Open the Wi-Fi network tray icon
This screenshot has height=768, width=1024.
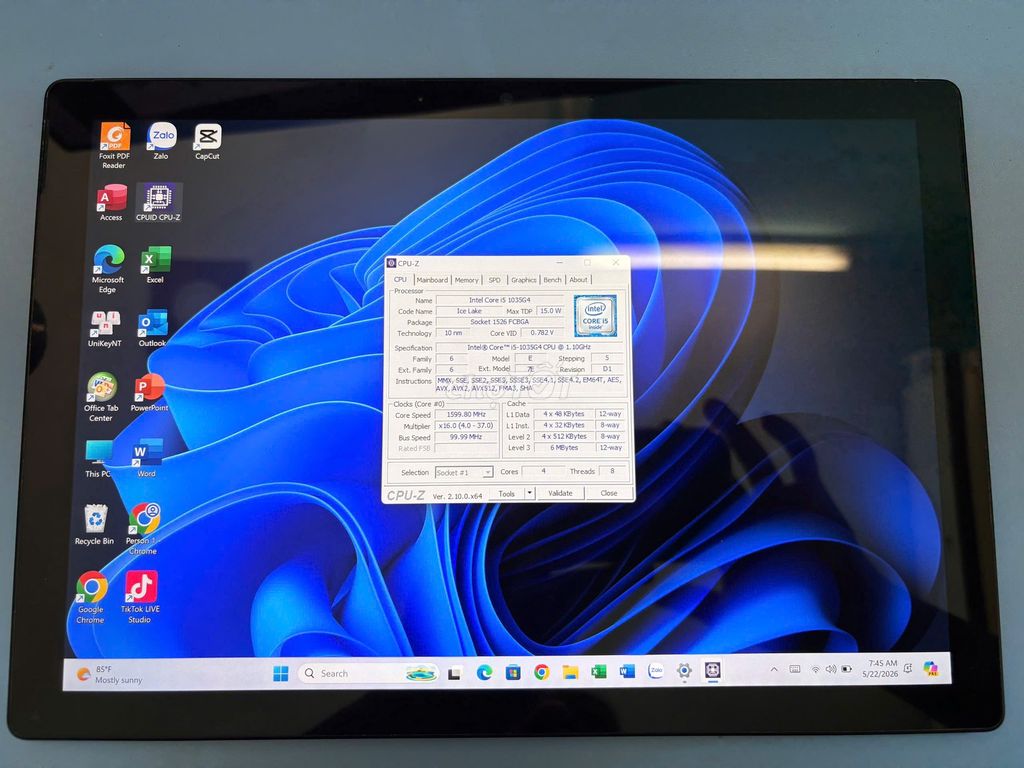[x=816, y=669]
